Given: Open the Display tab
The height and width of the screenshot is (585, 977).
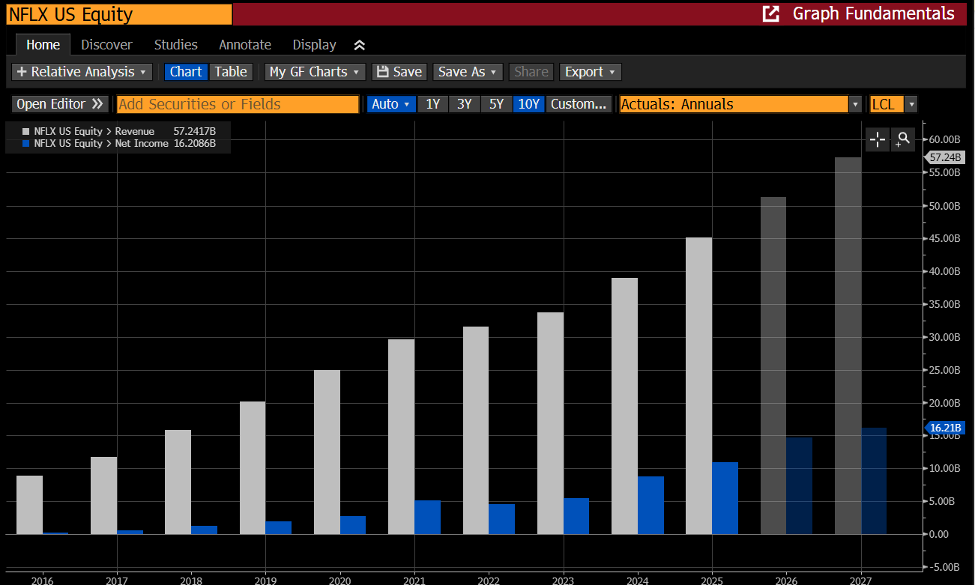Looking at the screenshot, I should (x=314, y=45).
